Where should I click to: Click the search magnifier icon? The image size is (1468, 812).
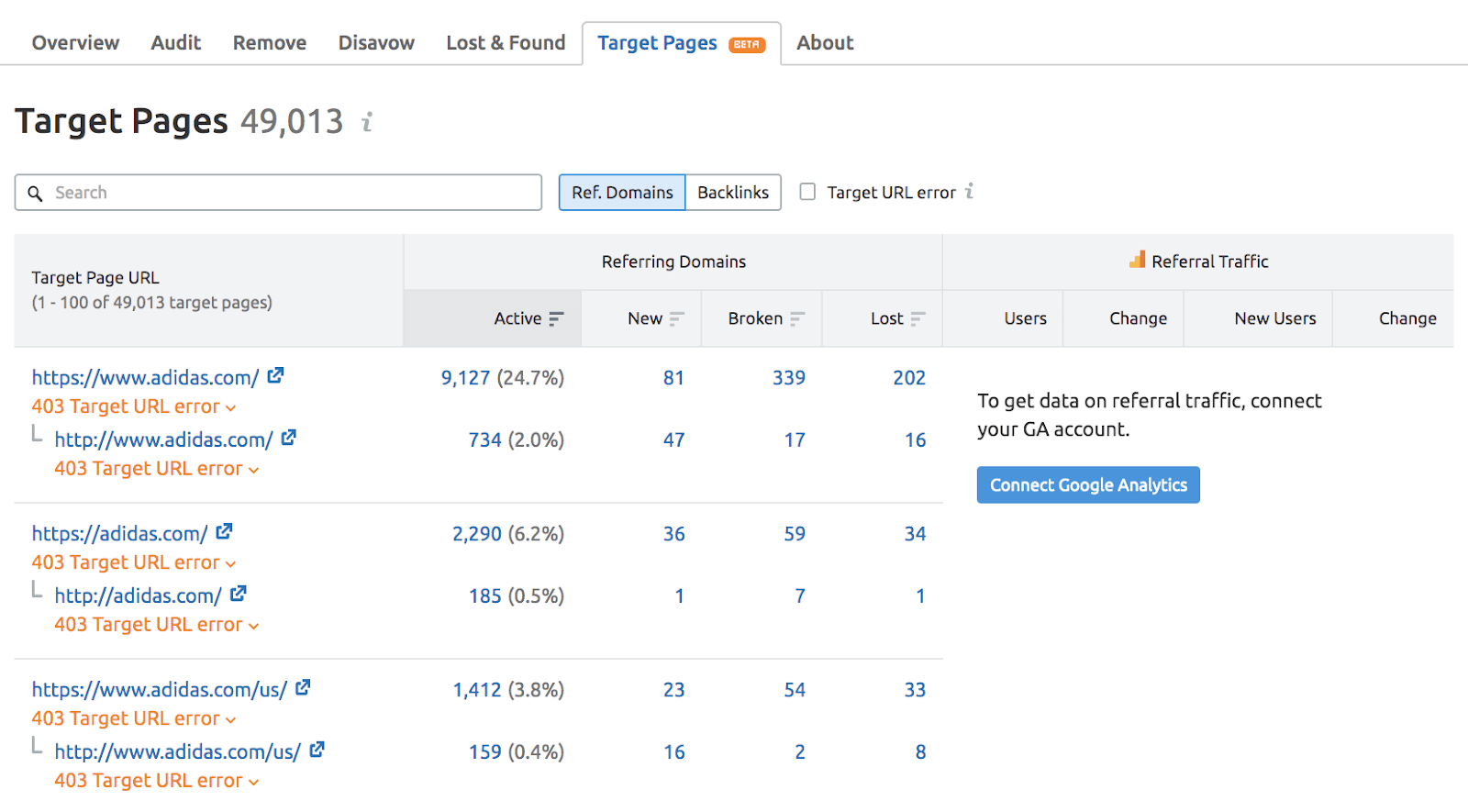(x=35, y=194)
